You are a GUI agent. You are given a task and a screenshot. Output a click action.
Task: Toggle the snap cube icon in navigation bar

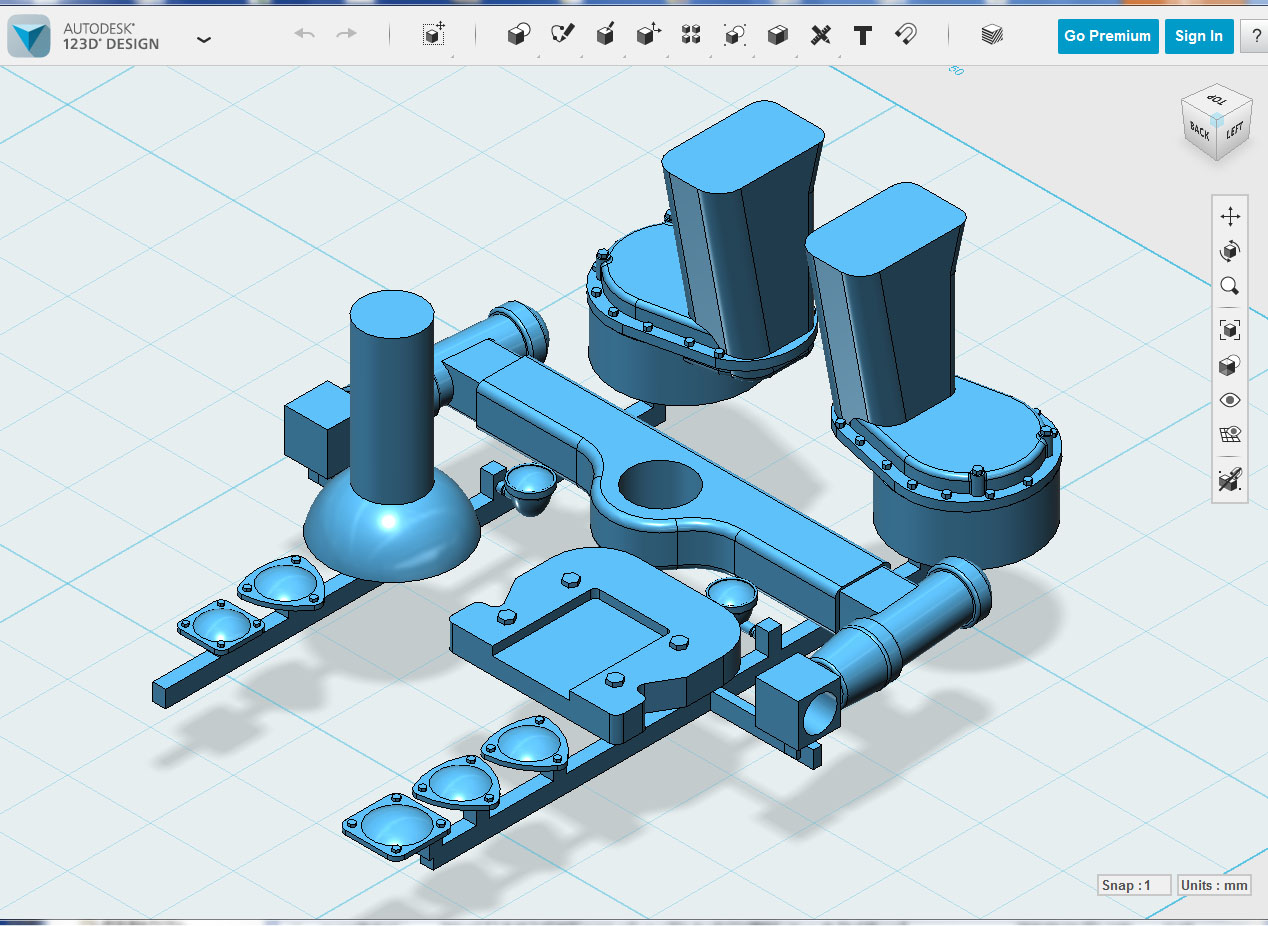(x=1230, y=479)
